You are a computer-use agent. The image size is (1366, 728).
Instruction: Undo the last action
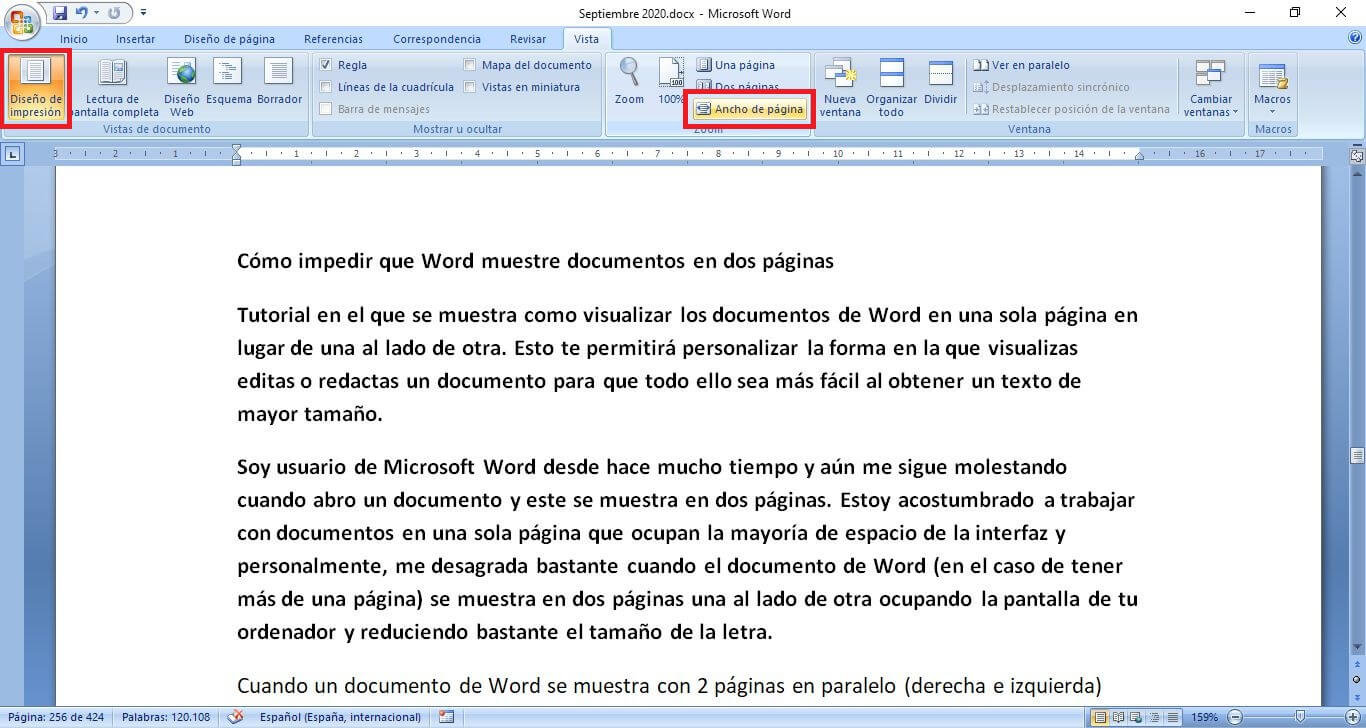click(x=82, y=13)
